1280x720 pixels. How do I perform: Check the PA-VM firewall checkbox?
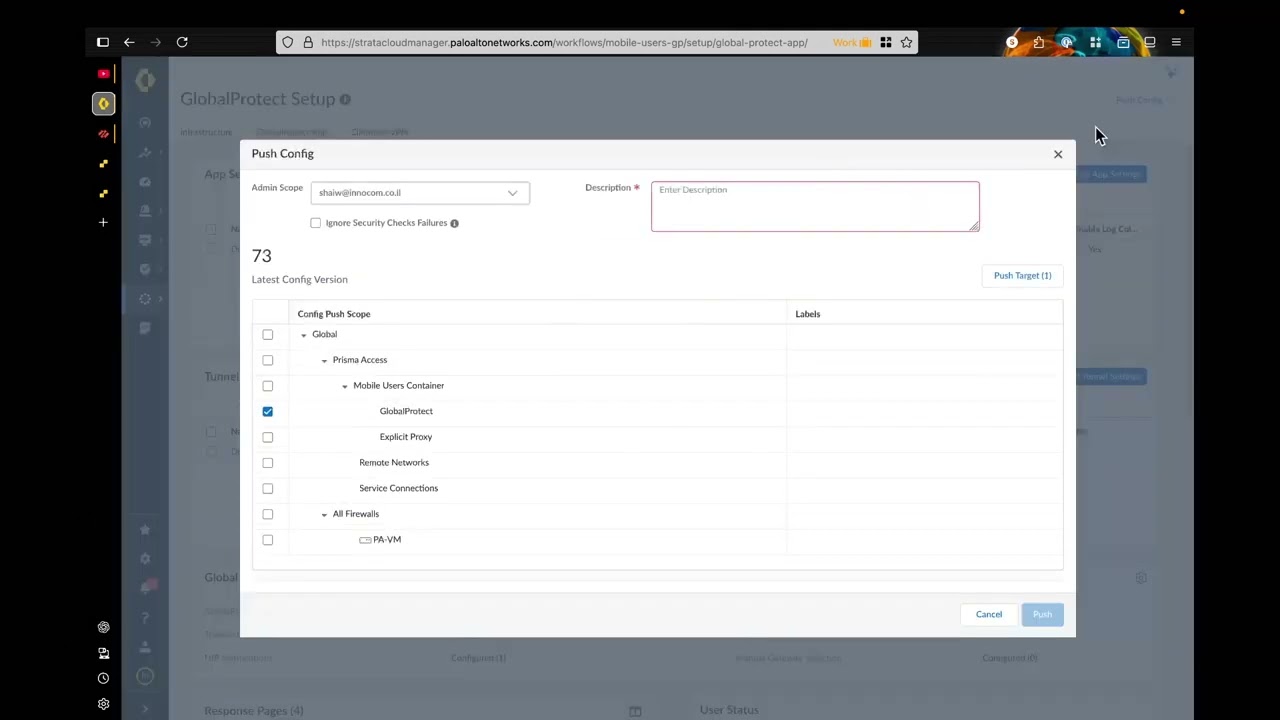[x=267, y=540]
